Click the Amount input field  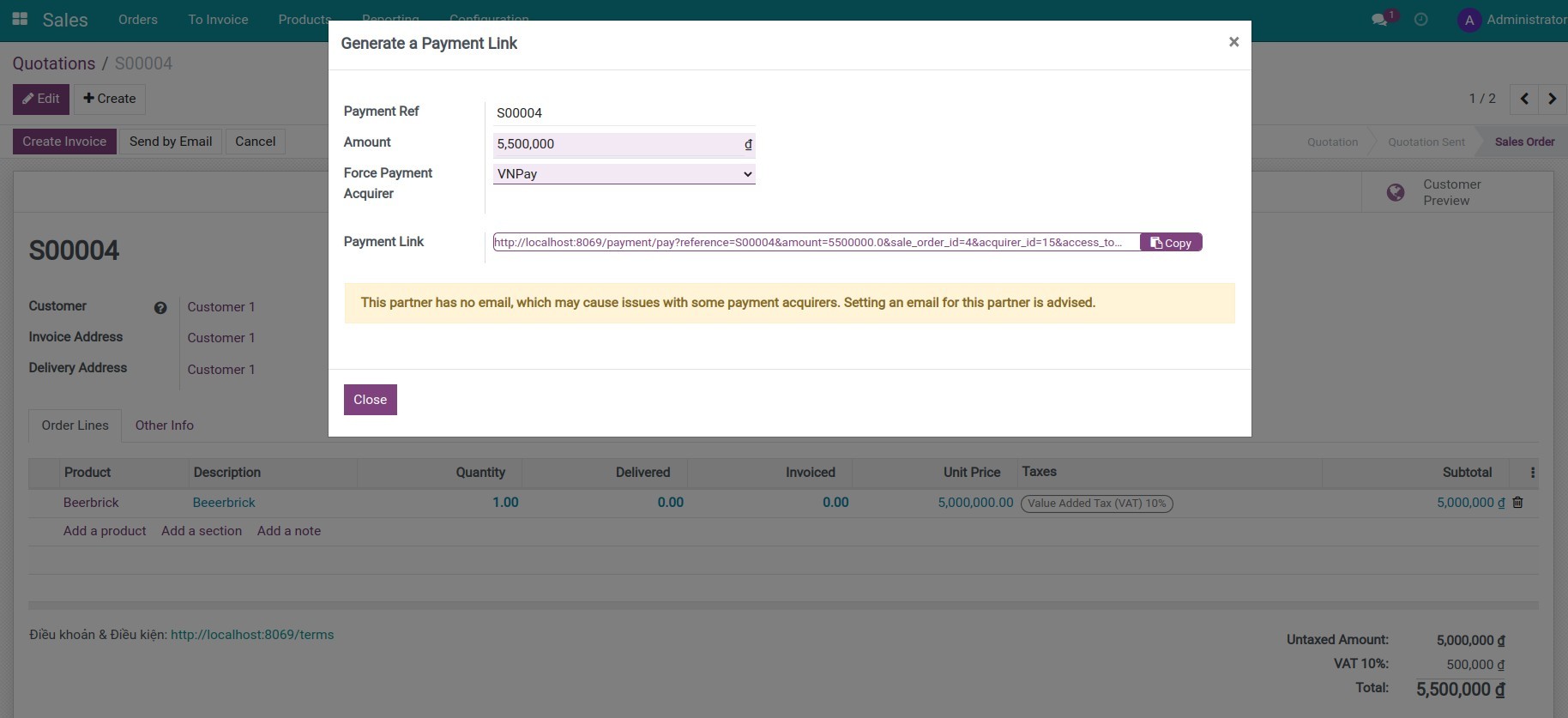pos(624,144)
